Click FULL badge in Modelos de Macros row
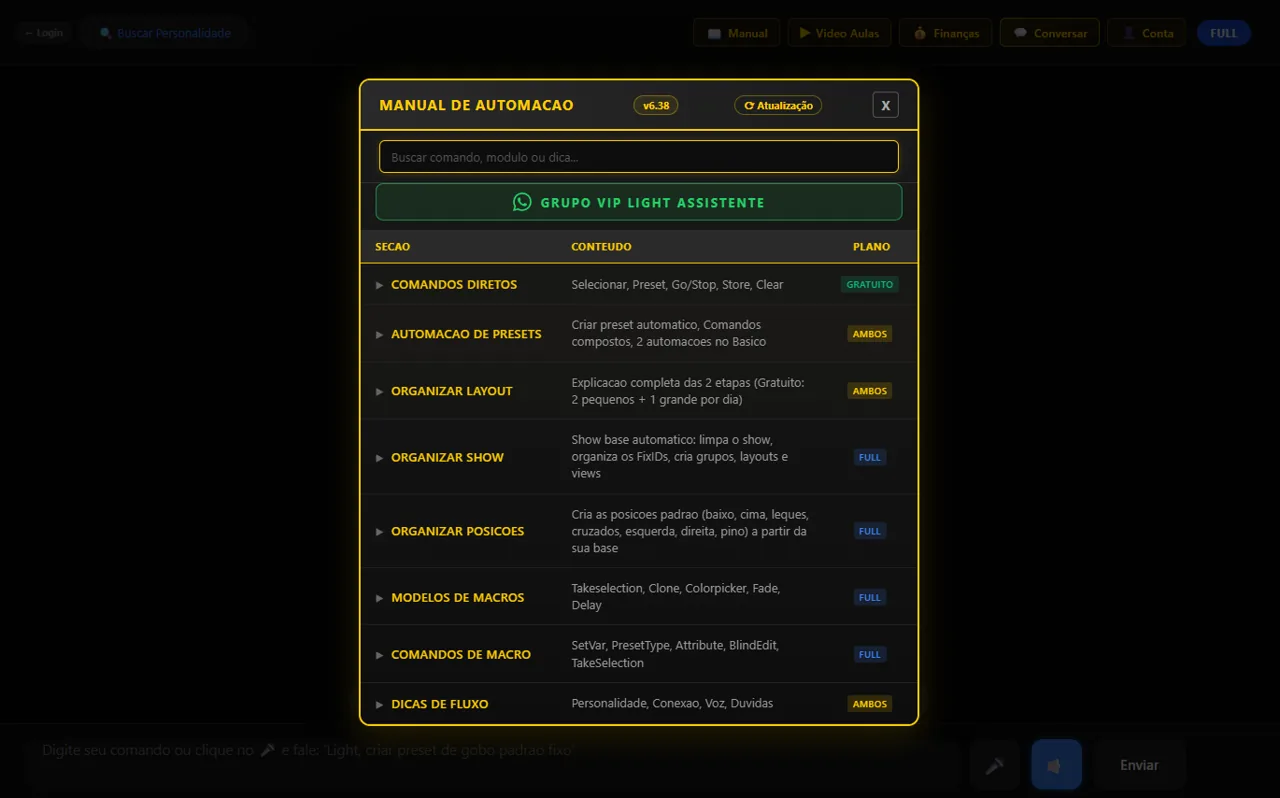Screen dimensions: 1280x798 click(x=870, y=597)
